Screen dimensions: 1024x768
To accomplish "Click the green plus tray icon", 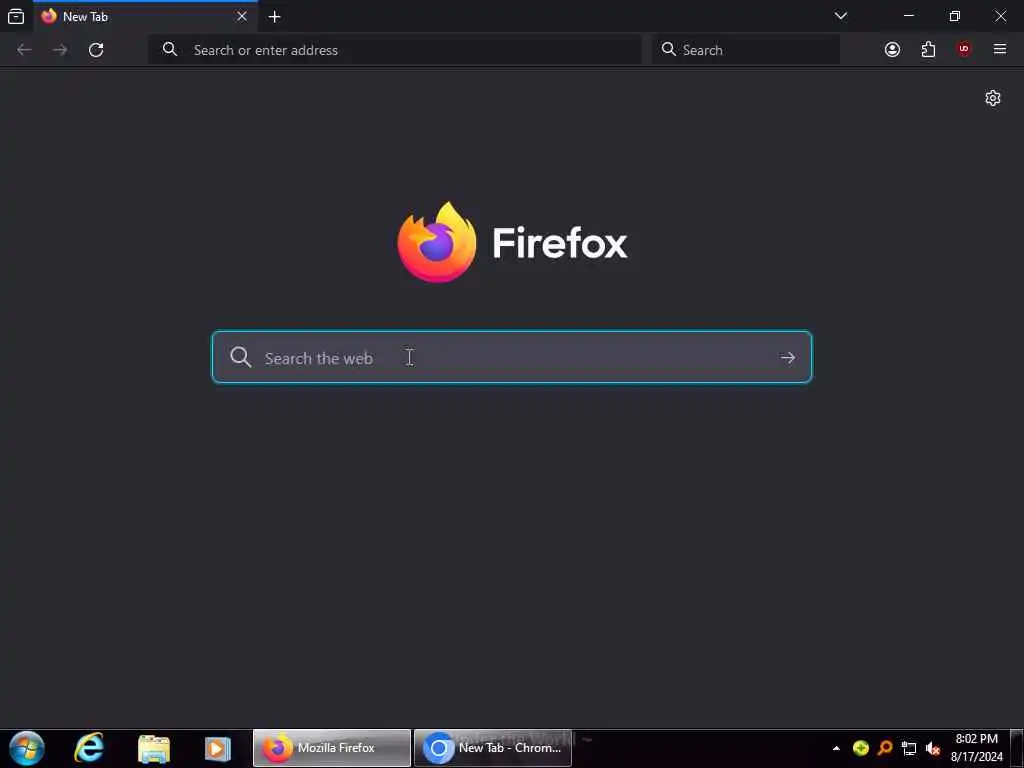I will coord(861,748).
